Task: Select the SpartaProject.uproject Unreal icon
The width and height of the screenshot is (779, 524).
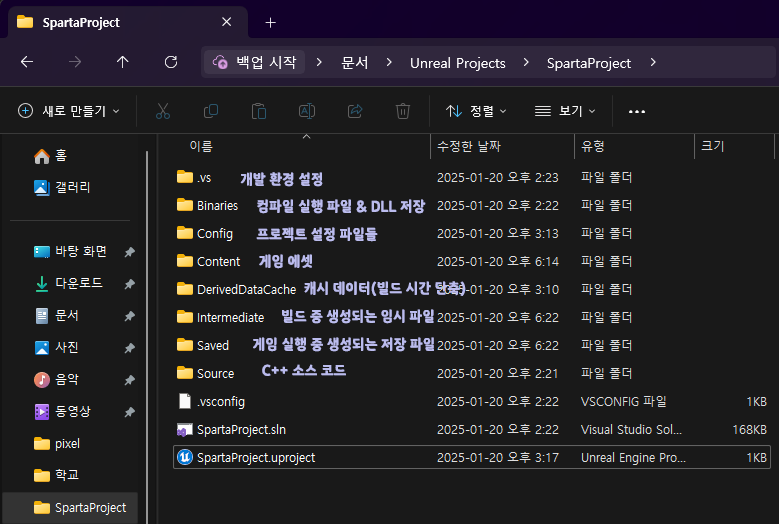Action: 185,457
